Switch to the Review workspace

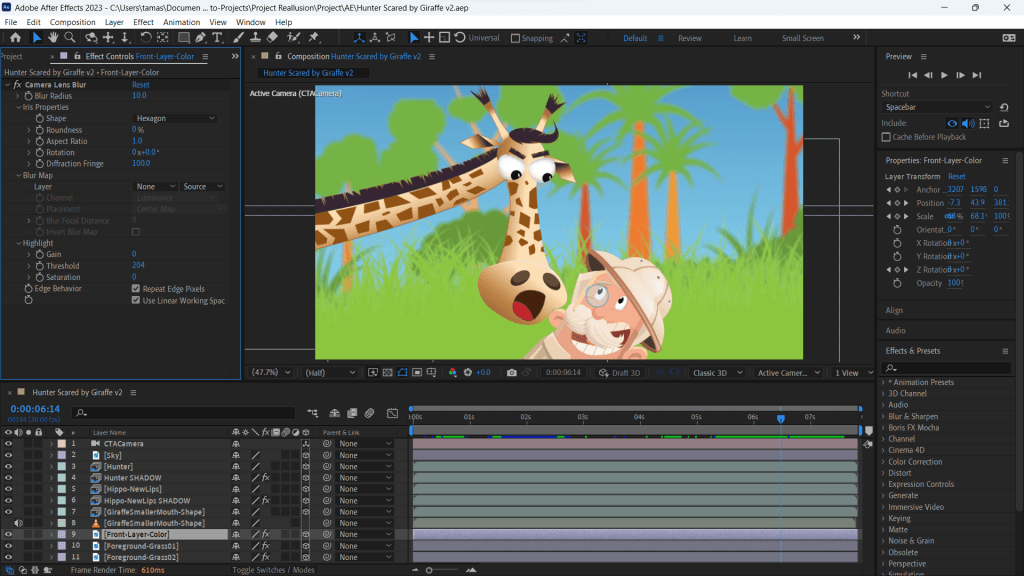click(x=690, y=39)
